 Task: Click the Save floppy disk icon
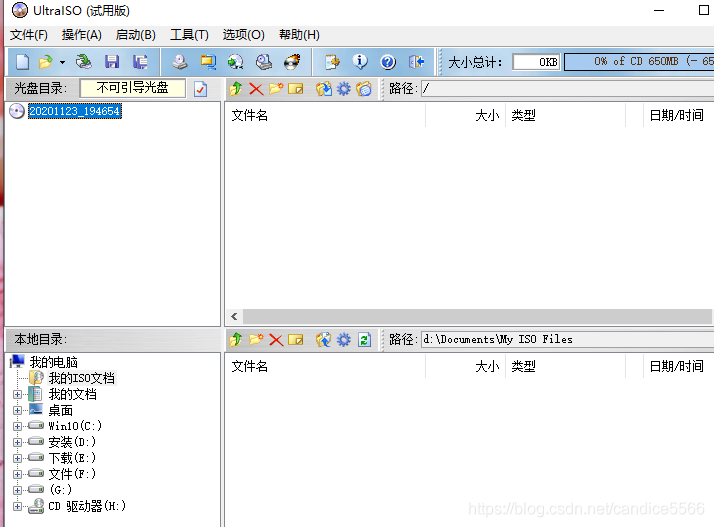pyautogui.click(x=112, y=62)
